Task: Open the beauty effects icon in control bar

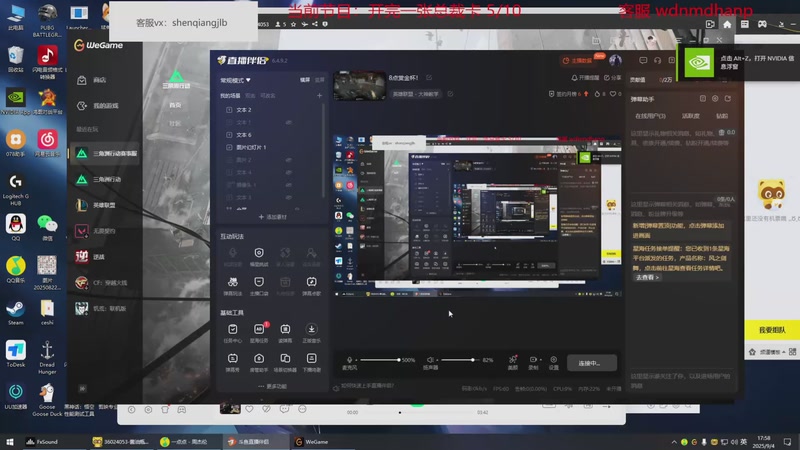Action: point(513,360)
